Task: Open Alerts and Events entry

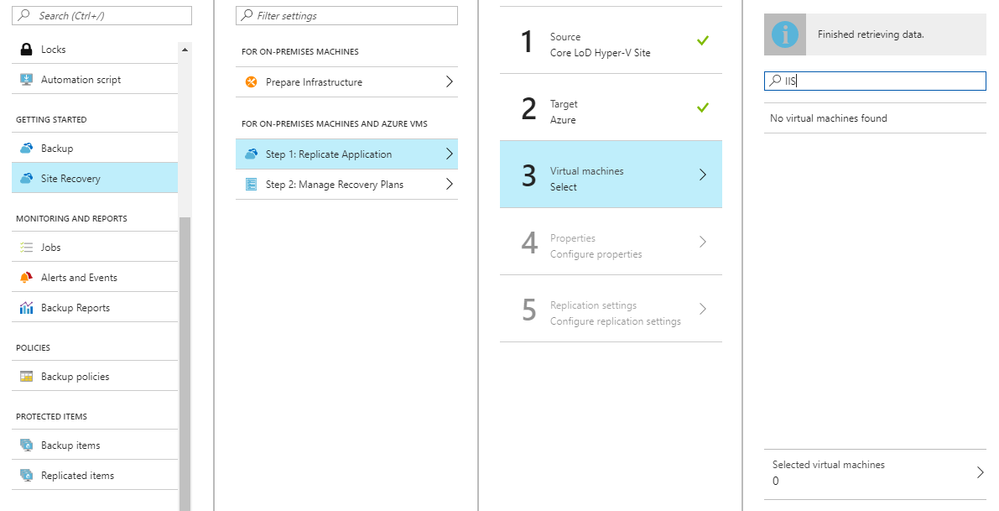Action: [x=95, y=277]
